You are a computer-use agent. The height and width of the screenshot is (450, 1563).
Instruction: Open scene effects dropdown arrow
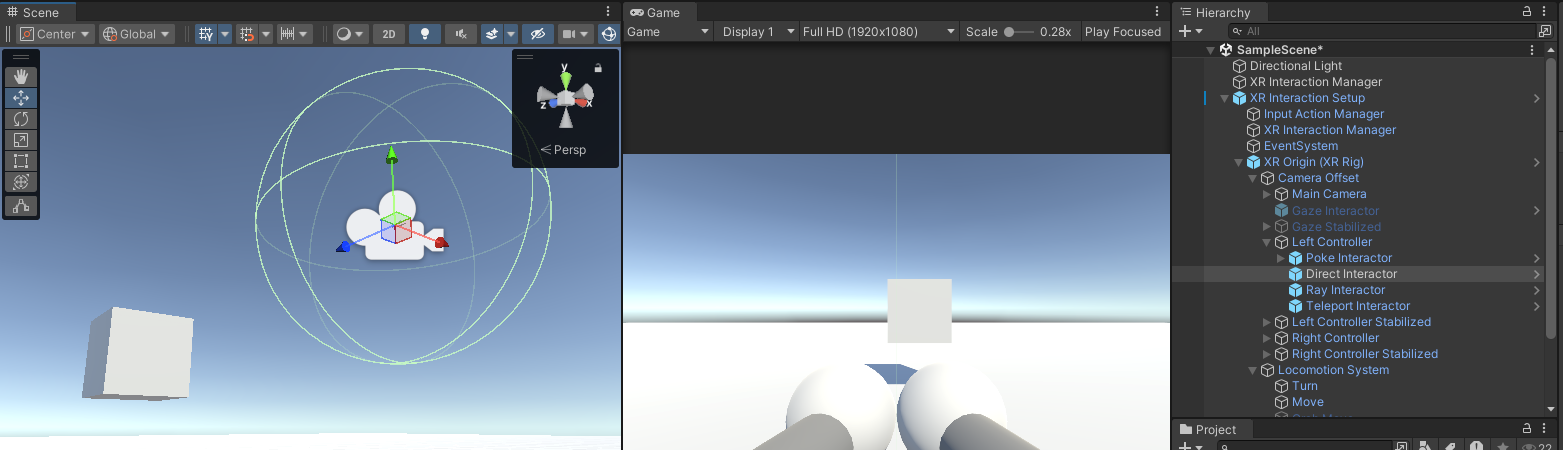pyautogui.click(x=510, y=33)
